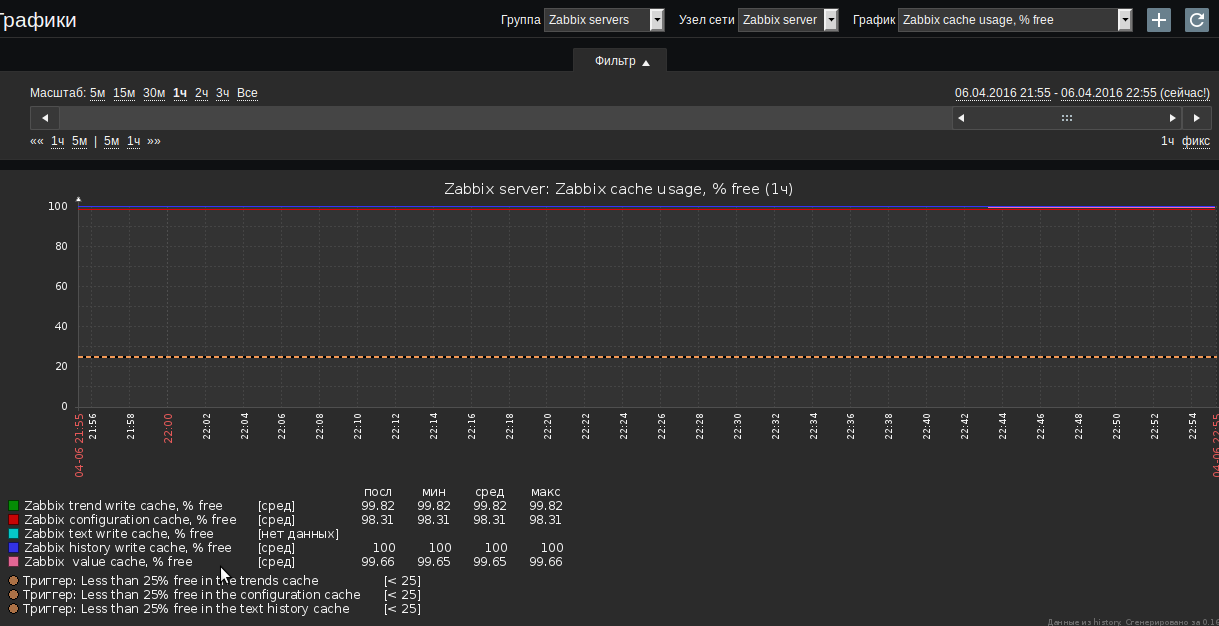The image size is (1219, 626).
Task: Click the right arrow at the time scrollbar end
Action: [x=1197, y=118]
